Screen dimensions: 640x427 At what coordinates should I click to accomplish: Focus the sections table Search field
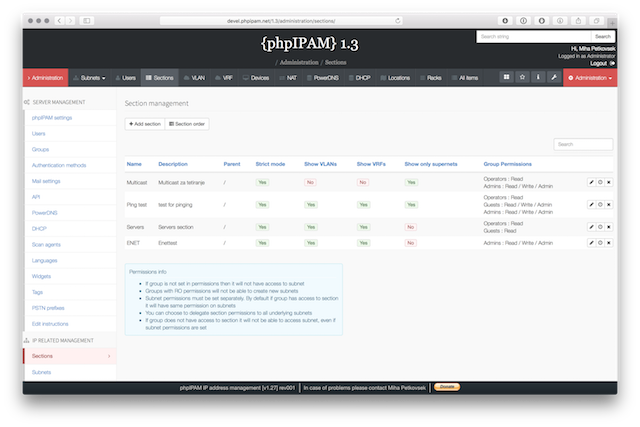point(583,144)
